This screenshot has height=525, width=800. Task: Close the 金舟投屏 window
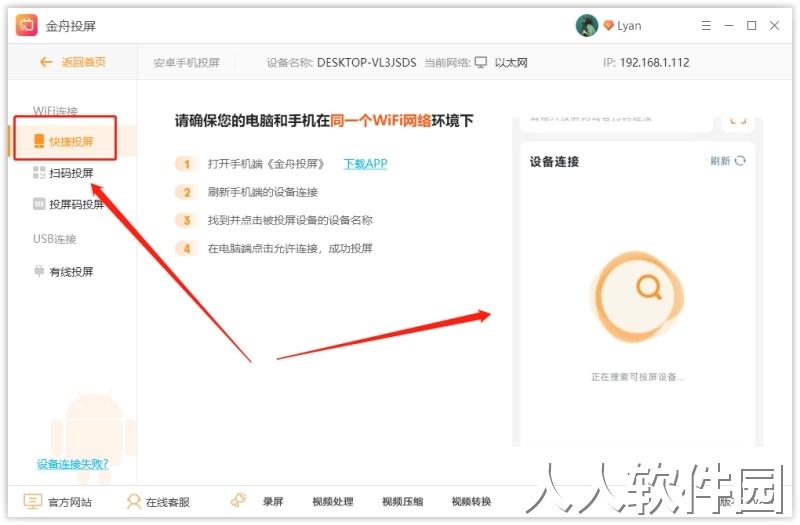click(774, 26)
